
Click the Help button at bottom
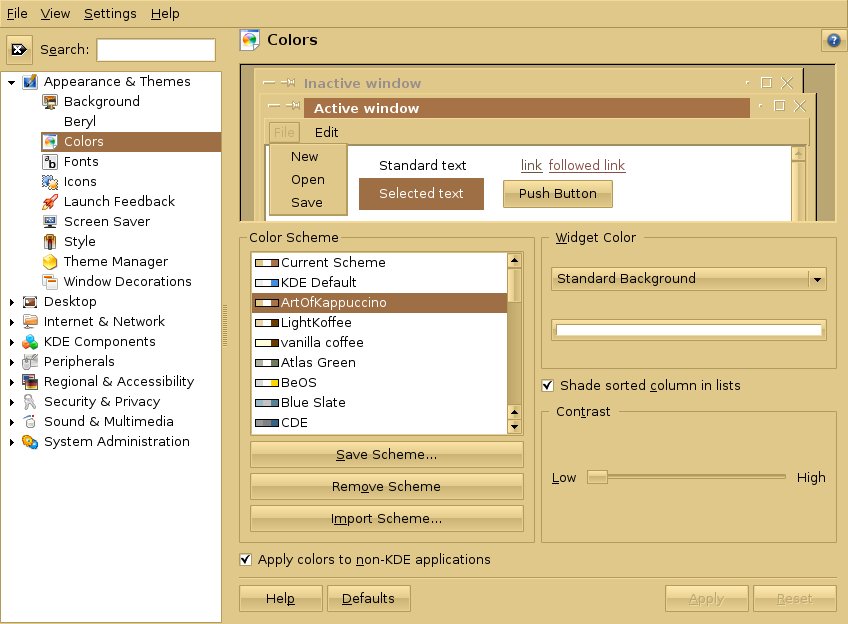[x=281, y=599]
